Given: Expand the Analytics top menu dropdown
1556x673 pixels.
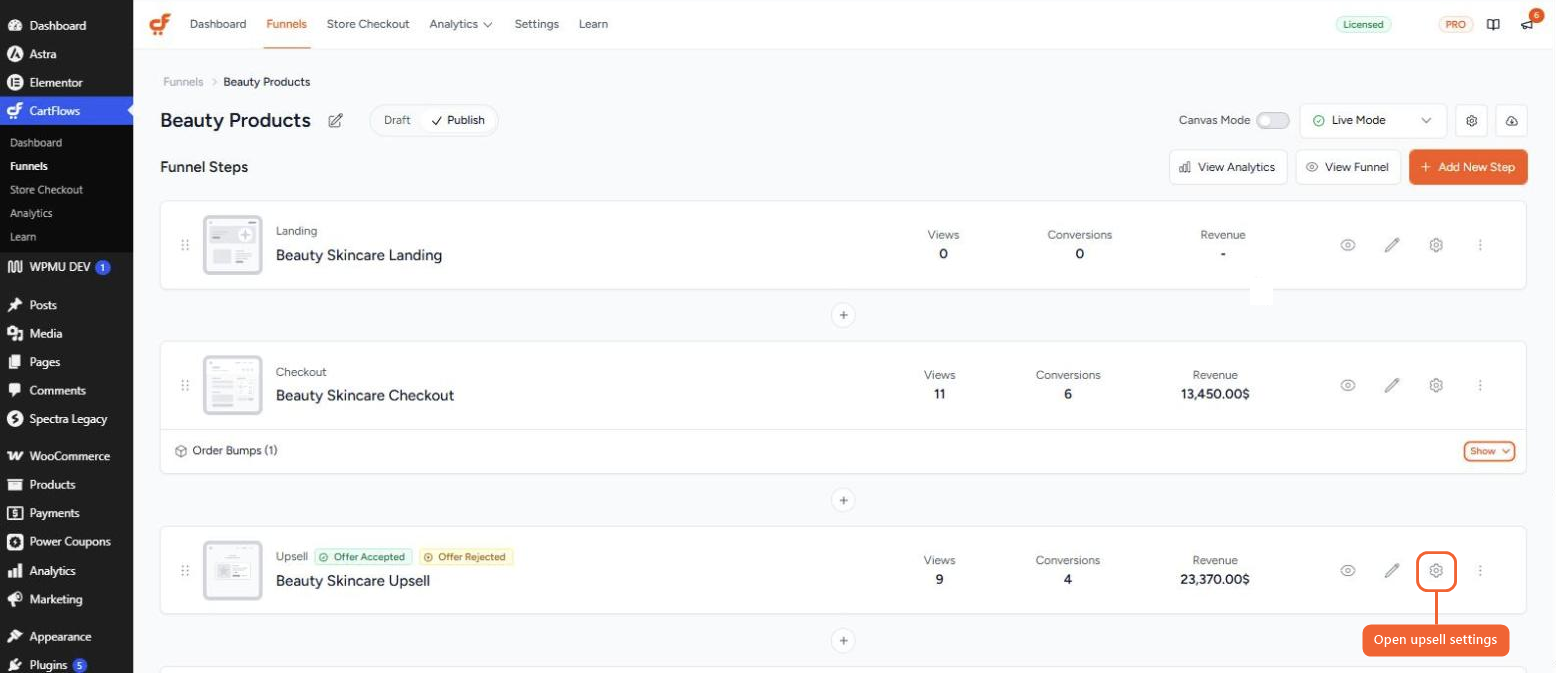Looking at the screenshot, I should [x=461, y=24].
